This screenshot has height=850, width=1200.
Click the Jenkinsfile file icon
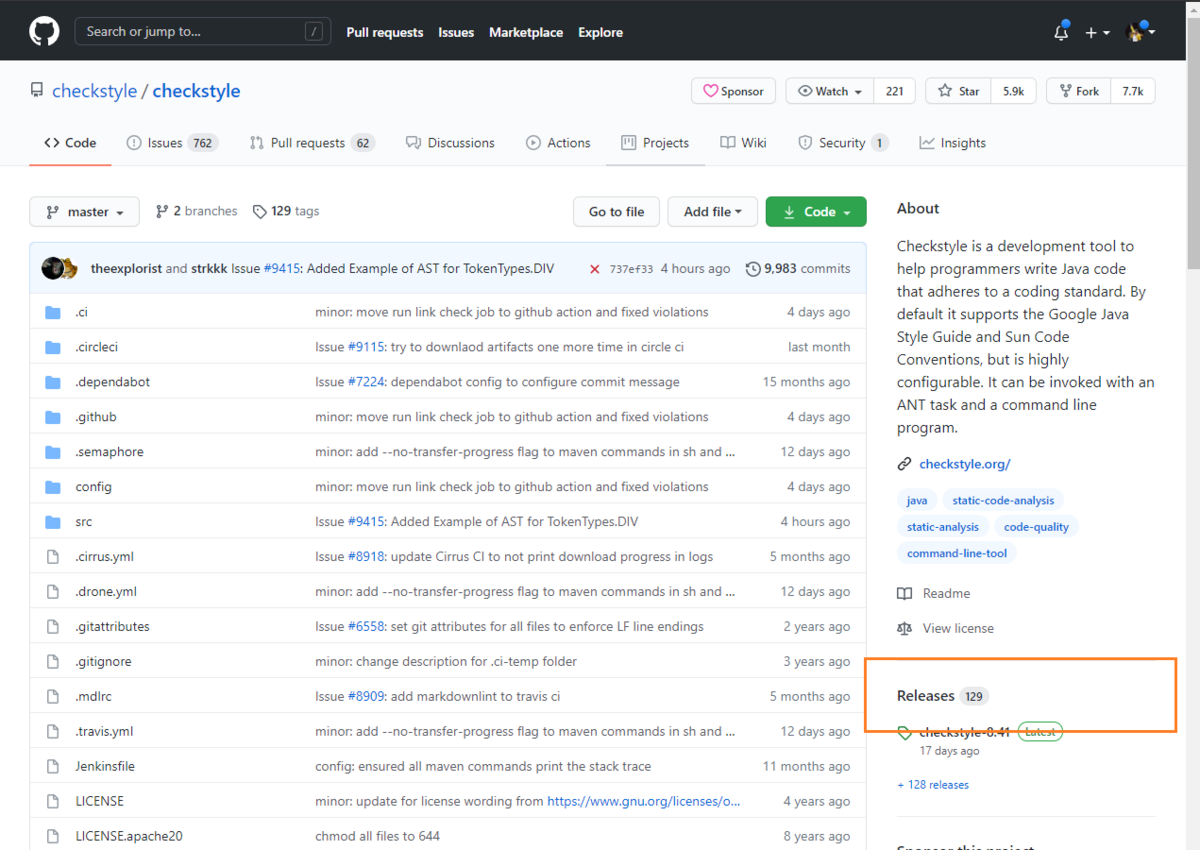tap(53, 766)
